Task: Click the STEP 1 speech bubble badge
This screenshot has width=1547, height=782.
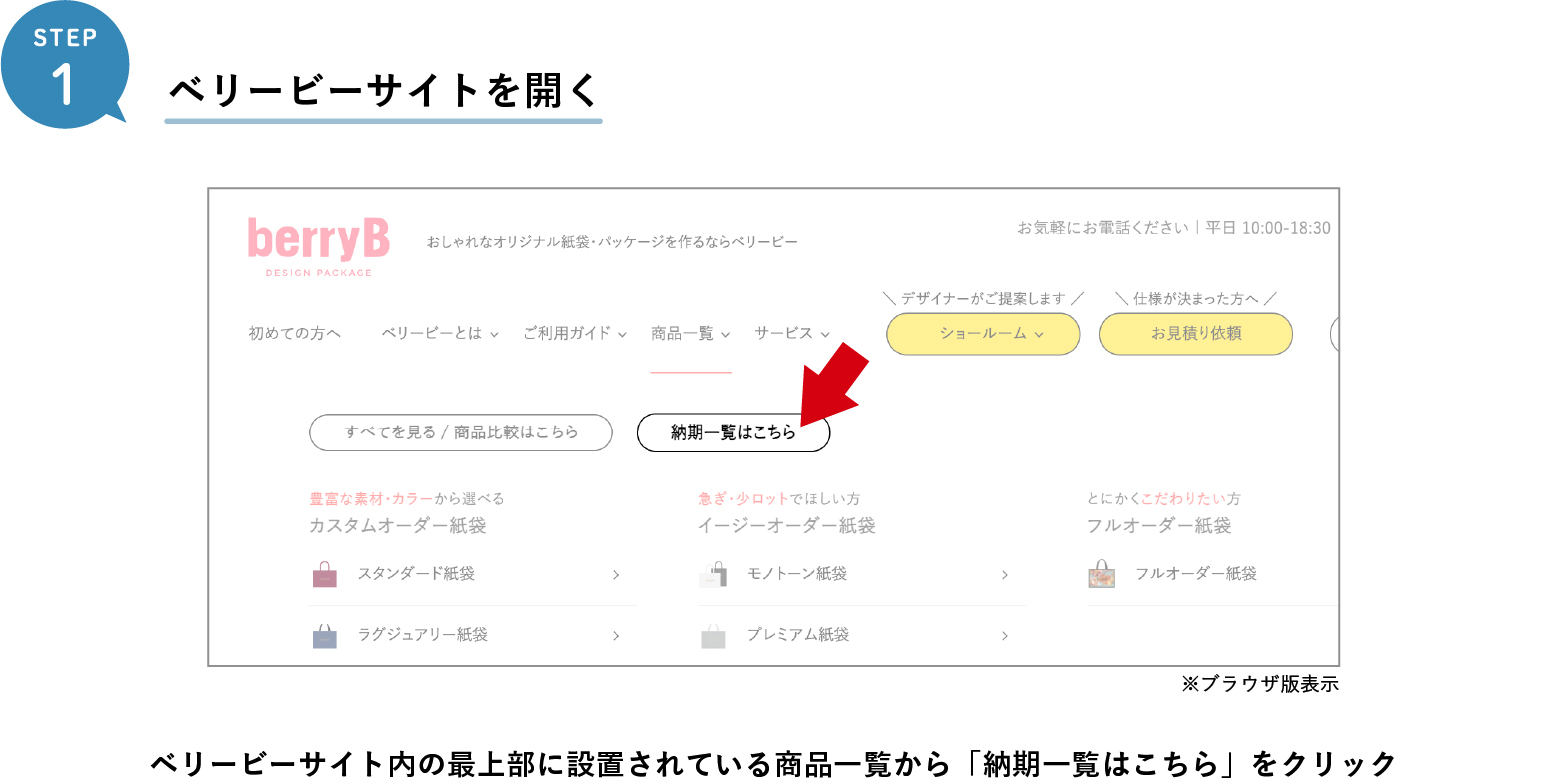Action: click(x=64, y=64)
